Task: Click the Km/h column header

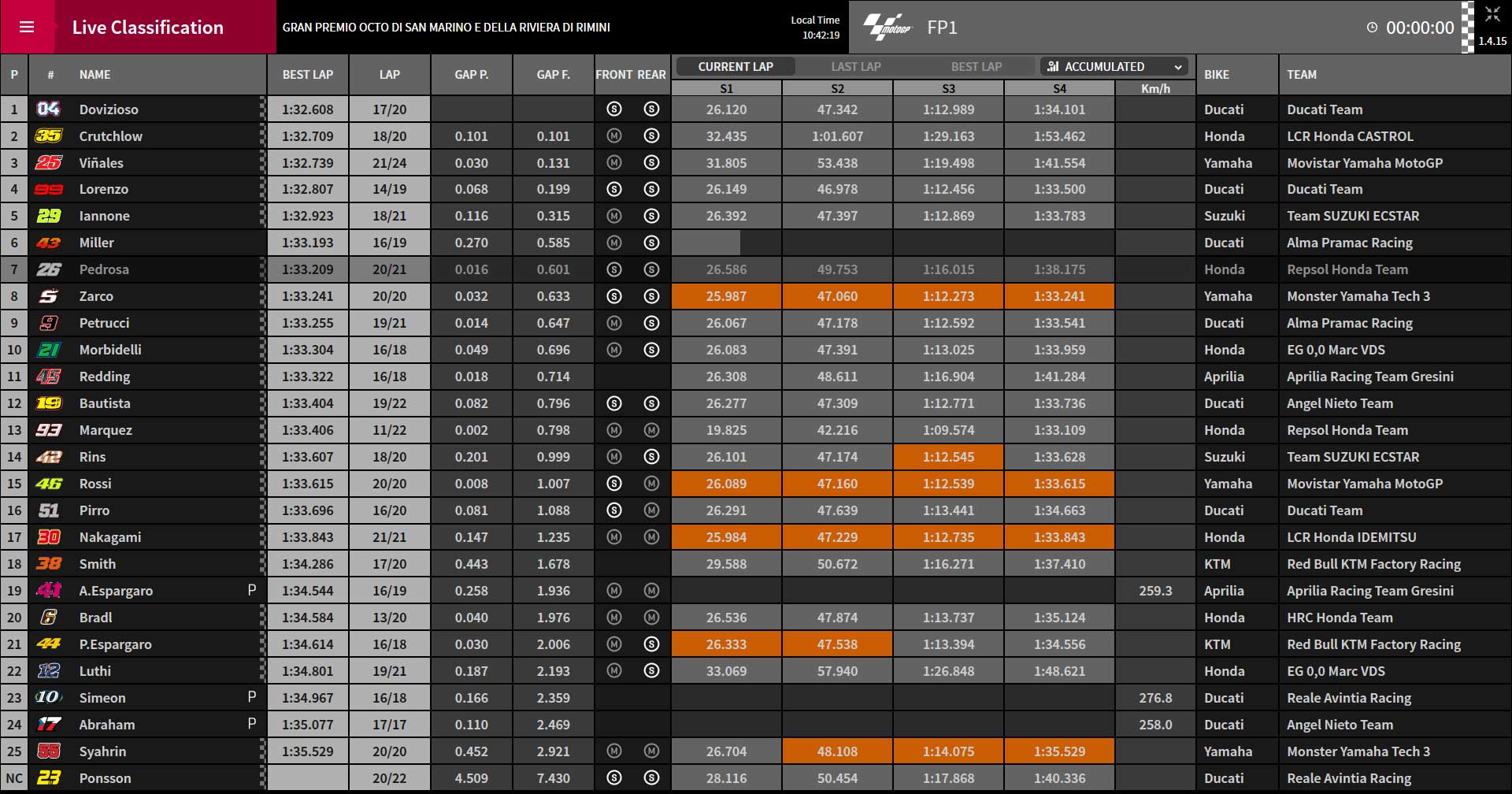Action: coord(1155,88)
